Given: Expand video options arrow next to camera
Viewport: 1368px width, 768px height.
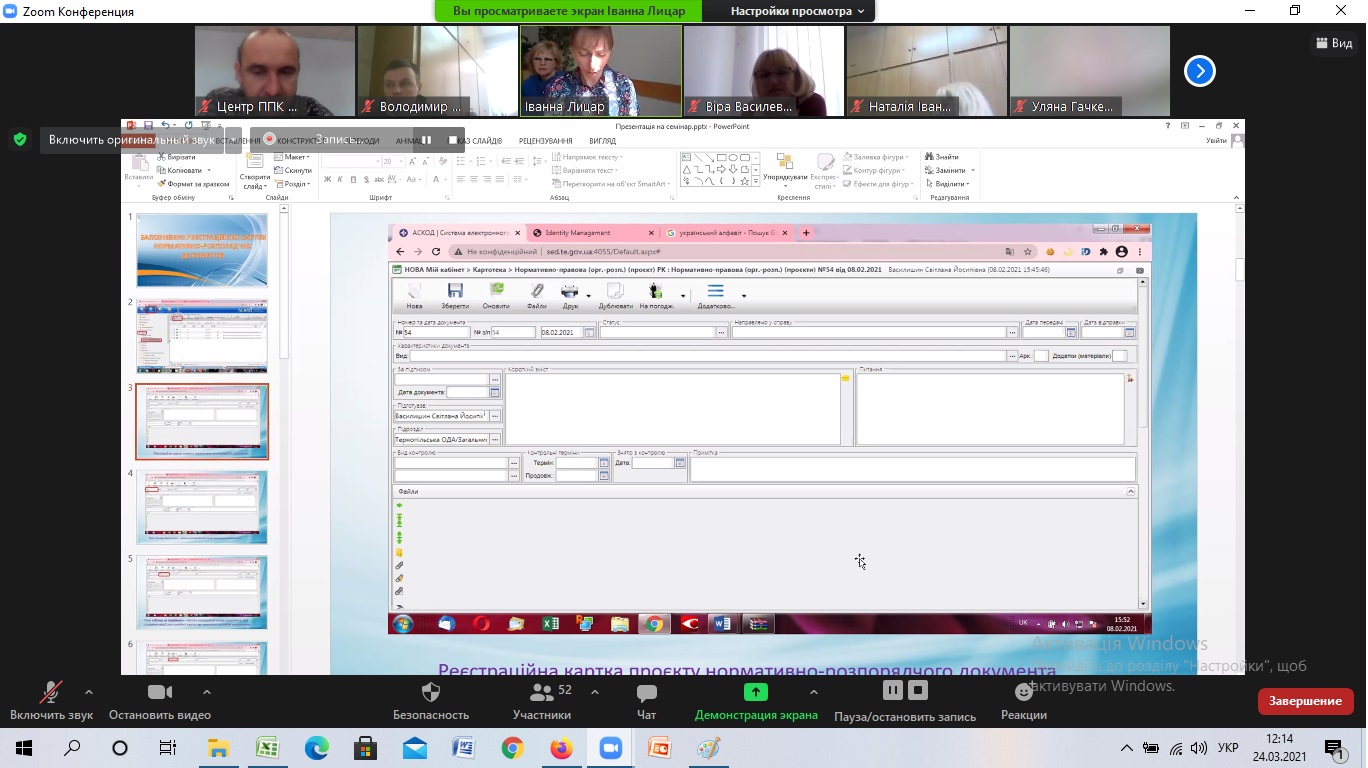Looking at the screenshot, I should (207, 691).
